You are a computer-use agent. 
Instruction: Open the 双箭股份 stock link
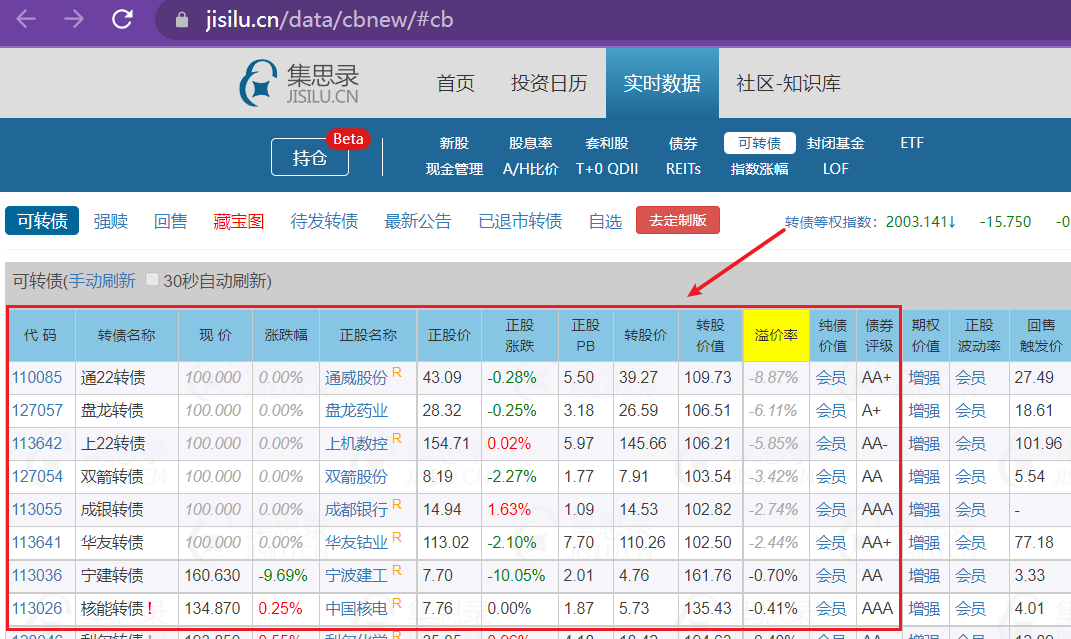point(356,477)
